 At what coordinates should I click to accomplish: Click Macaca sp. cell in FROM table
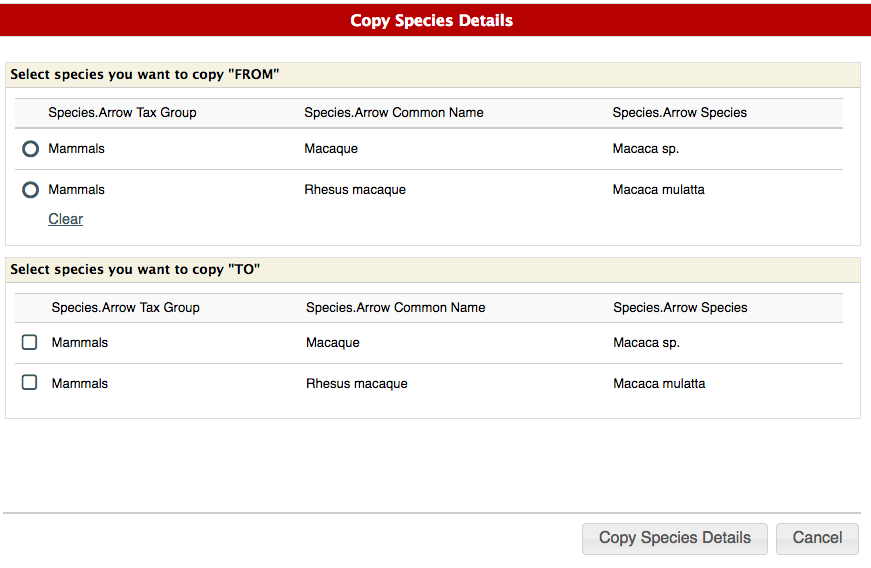point(646,149)
